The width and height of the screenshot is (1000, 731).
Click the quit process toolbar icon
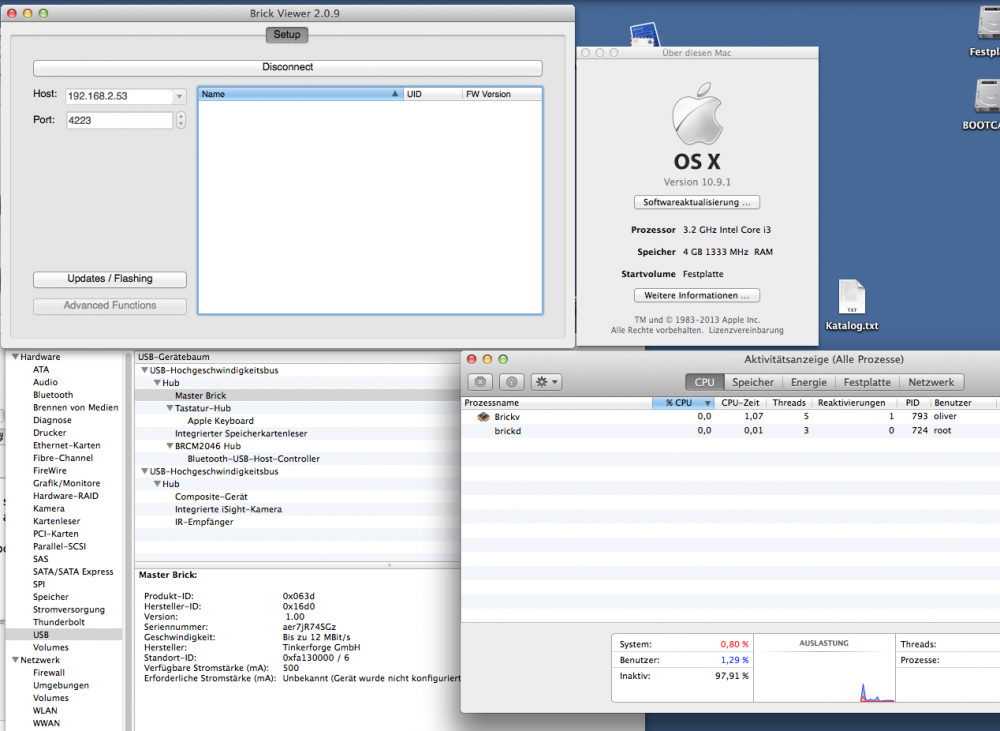tap(481, 382)
